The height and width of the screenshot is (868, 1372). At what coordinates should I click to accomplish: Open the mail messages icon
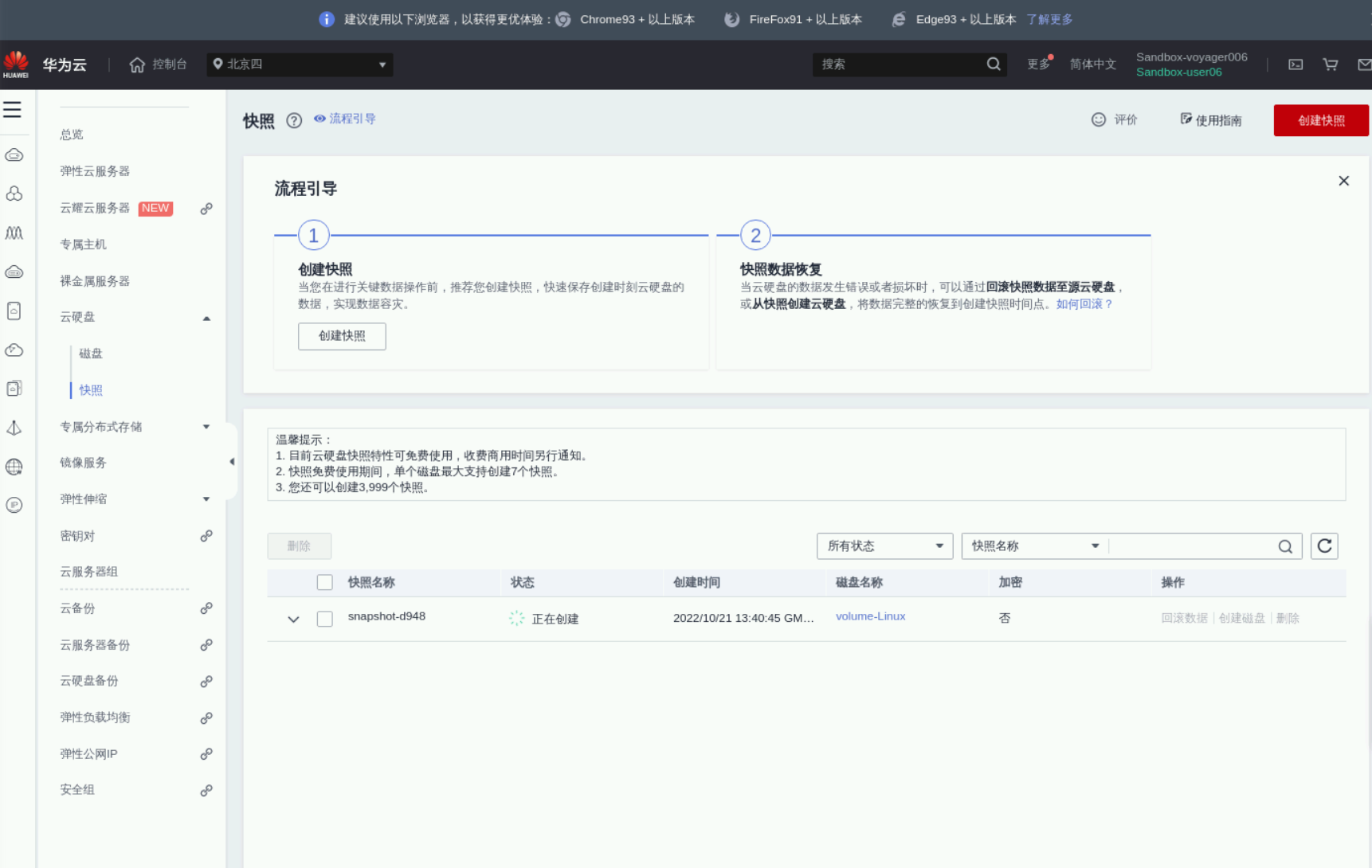pyautogui.click(x=1364, y=65)
